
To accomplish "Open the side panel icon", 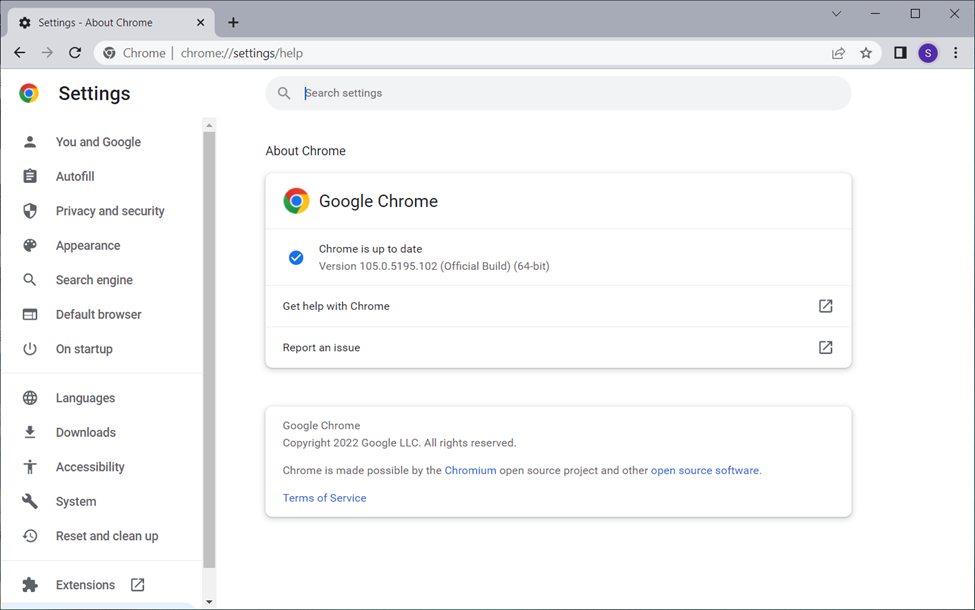I will tap(900, 53).
